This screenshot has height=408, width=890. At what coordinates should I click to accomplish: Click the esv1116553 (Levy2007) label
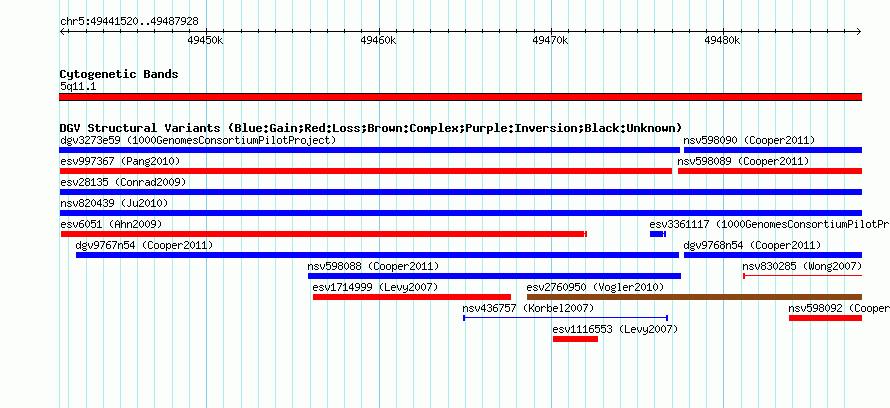point(615,329)
